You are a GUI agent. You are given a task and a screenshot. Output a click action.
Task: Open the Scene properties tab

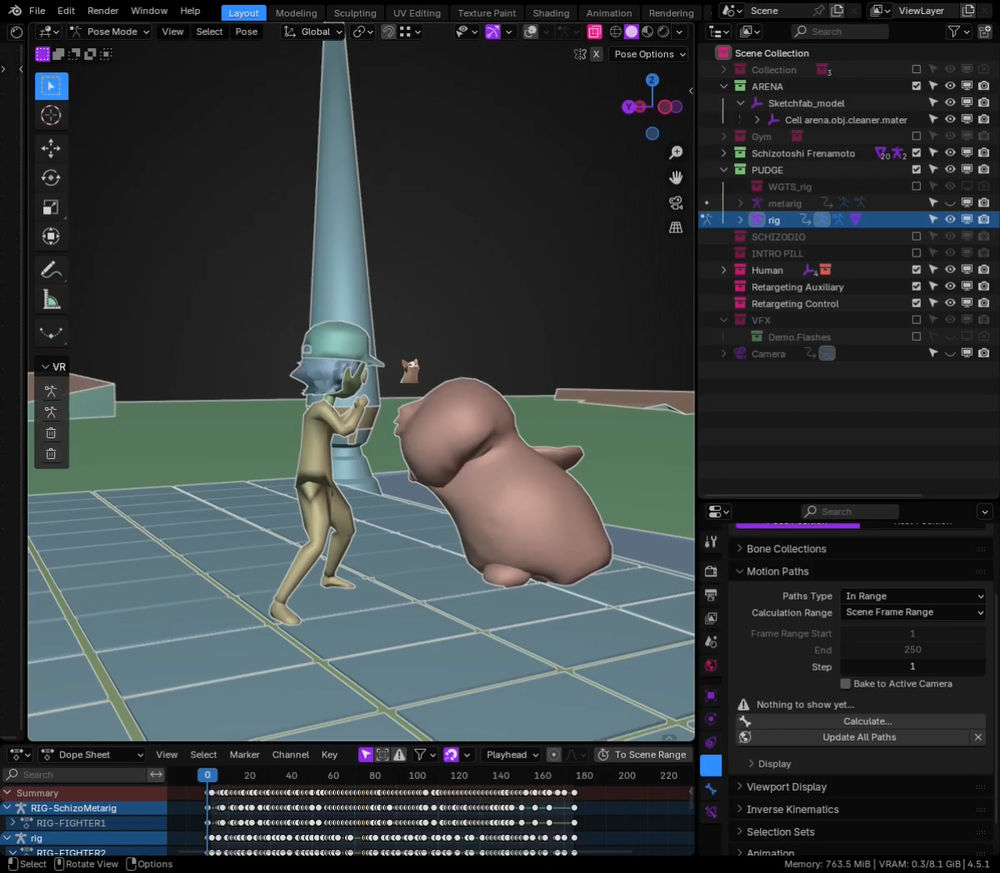711,642
